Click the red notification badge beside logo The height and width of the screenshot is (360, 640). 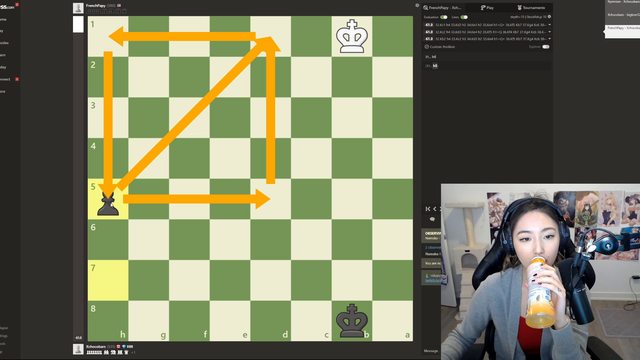click(x=17, y=4)
